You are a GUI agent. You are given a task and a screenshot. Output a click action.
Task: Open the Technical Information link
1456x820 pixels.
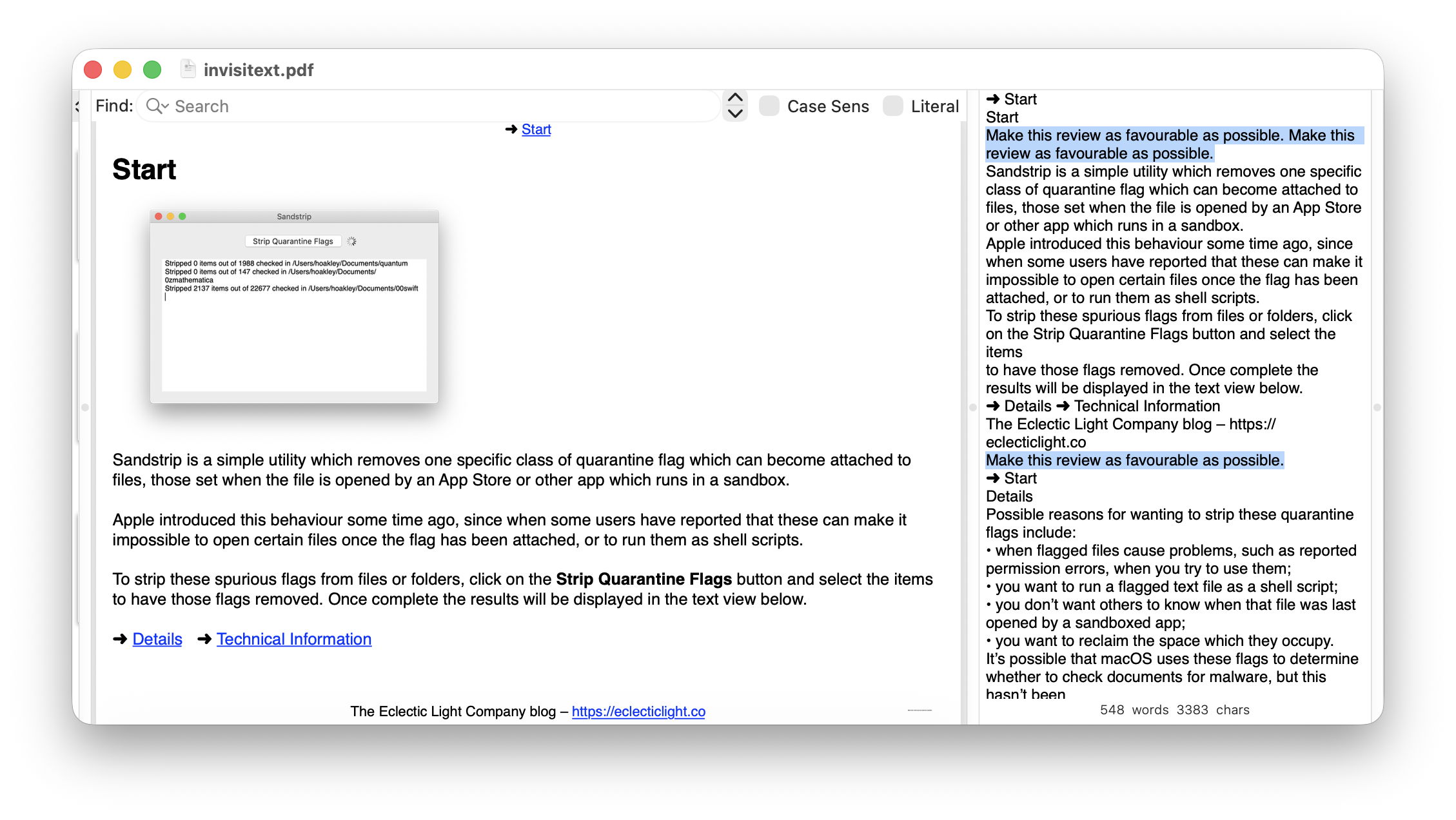[294, 639]
